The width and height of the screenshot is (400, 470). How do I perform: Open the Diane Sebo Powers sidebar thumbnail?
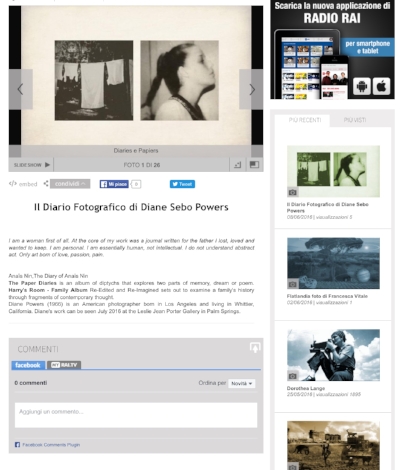[333, 171]
